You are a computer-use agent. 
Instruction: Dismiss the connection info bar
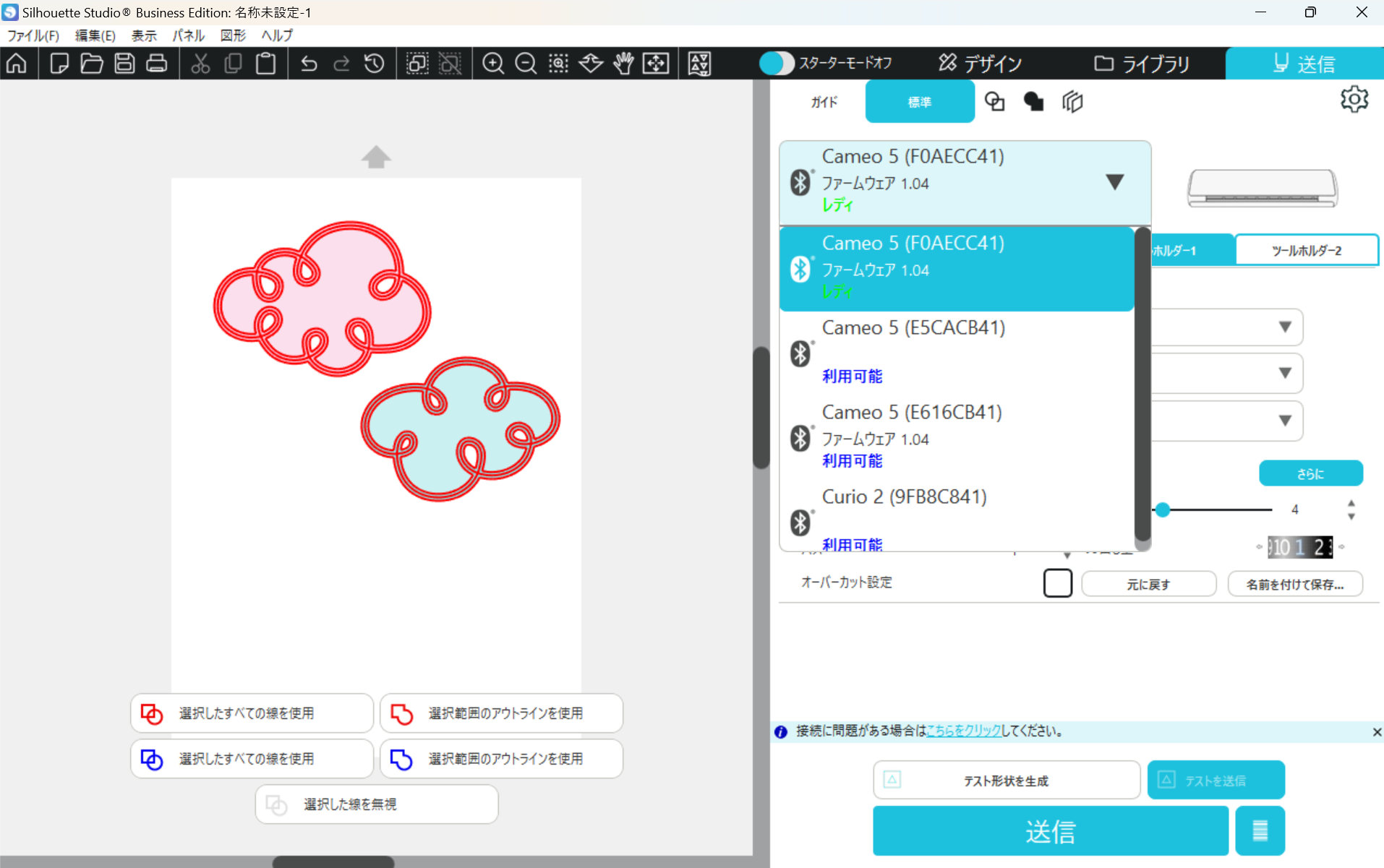click(x=1376, y=732)
